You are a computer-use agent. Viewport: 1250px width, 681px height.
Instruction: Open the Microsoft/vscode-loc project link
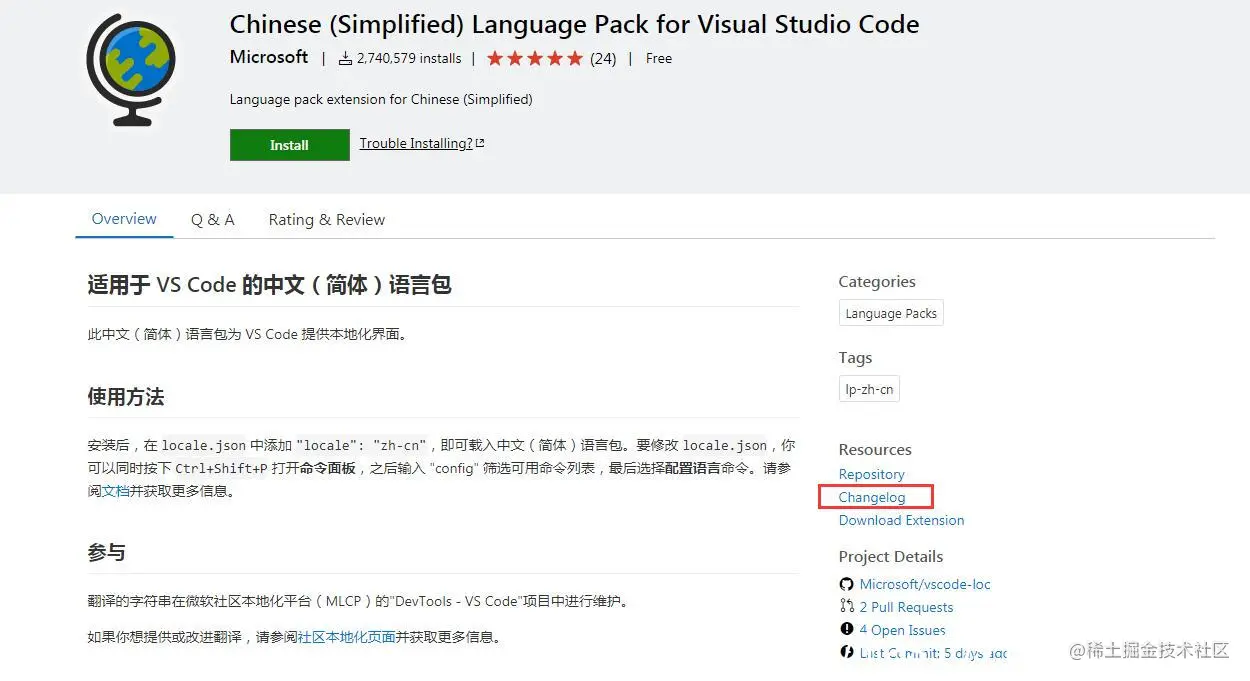coord(925,584)
